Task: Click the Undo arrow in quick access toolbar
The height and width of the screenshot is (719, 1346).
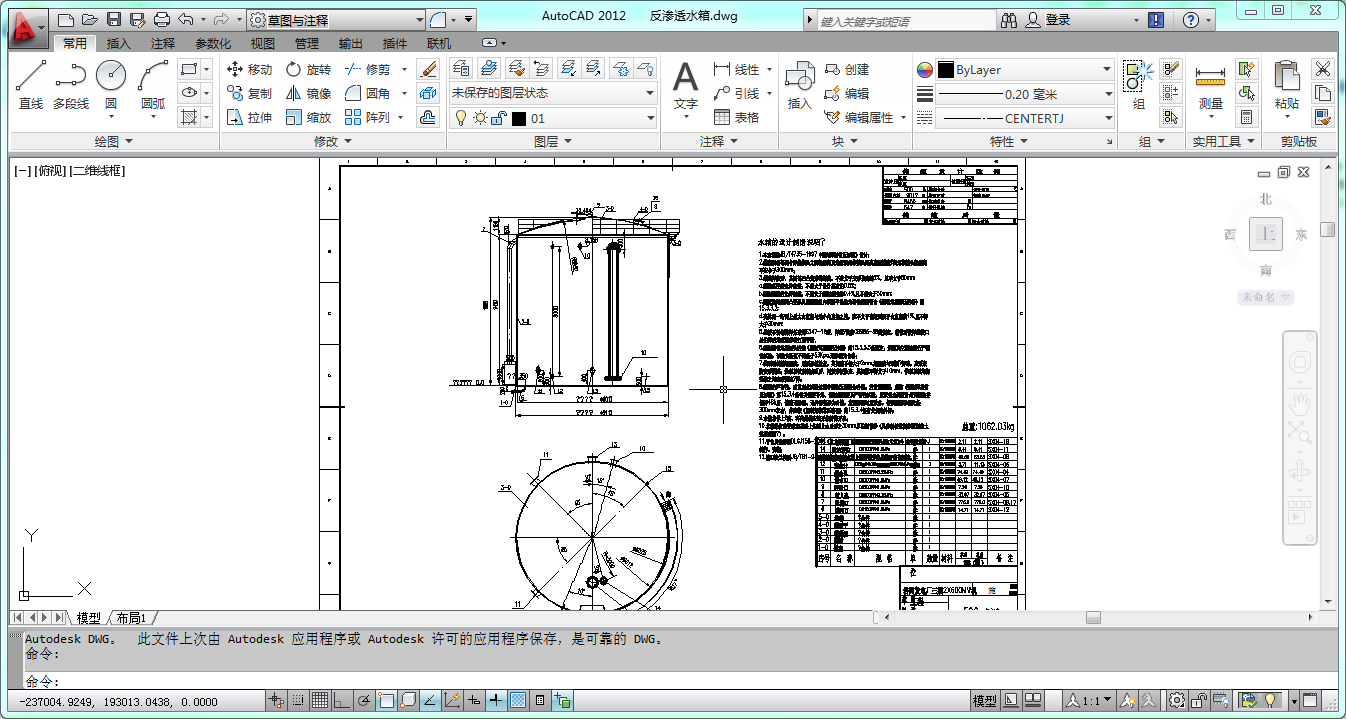Action: (186, 19)
